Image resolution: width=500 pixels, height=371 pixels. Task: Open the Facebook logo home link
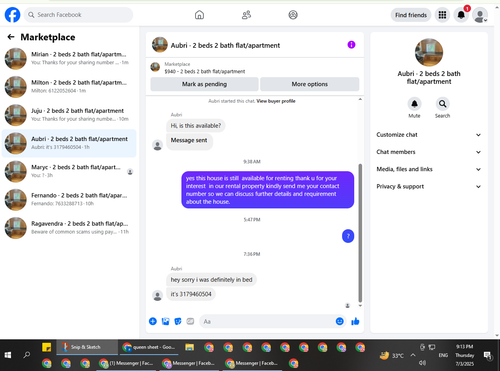(x=12, y=15)
